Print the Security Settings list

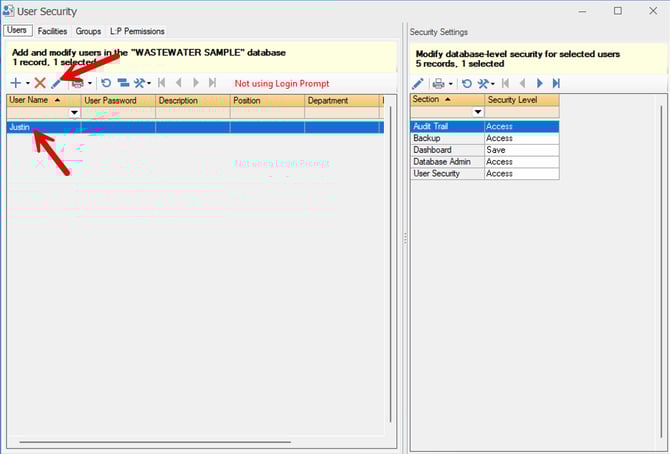(438, 83)
